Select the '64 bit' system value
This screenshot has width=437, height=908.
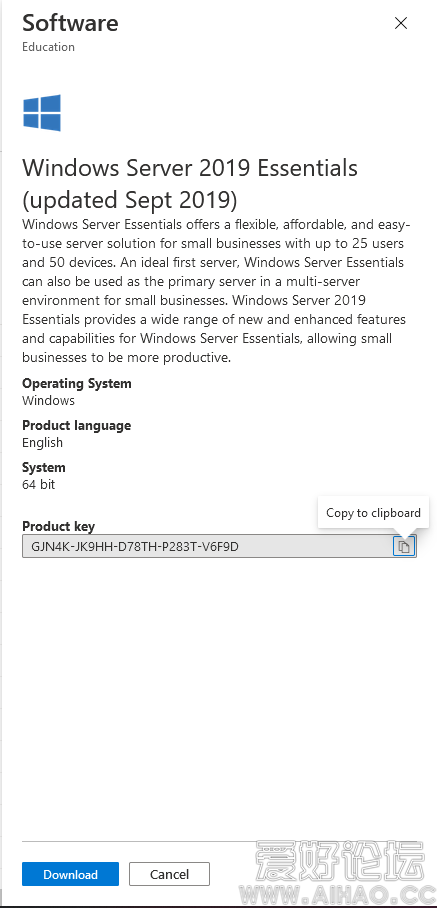(38, 484)
